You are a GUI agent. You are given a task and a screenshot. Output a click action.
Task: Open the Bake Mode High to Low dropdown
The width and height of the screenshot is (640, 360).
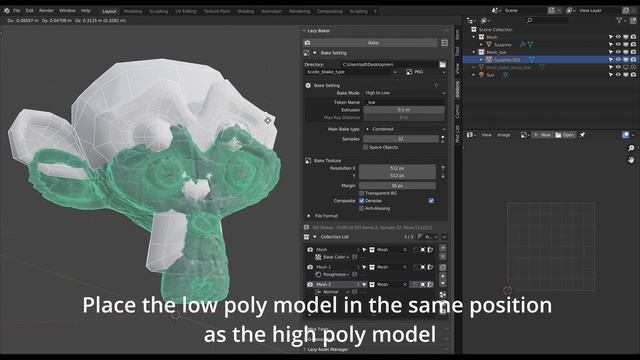point(404,93)
